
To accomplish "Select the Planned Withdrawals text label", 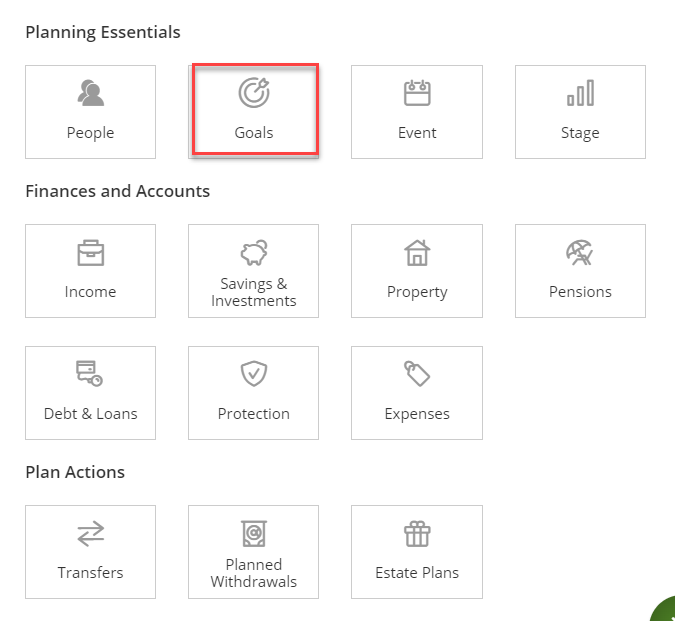I will [x=254, y=573].
